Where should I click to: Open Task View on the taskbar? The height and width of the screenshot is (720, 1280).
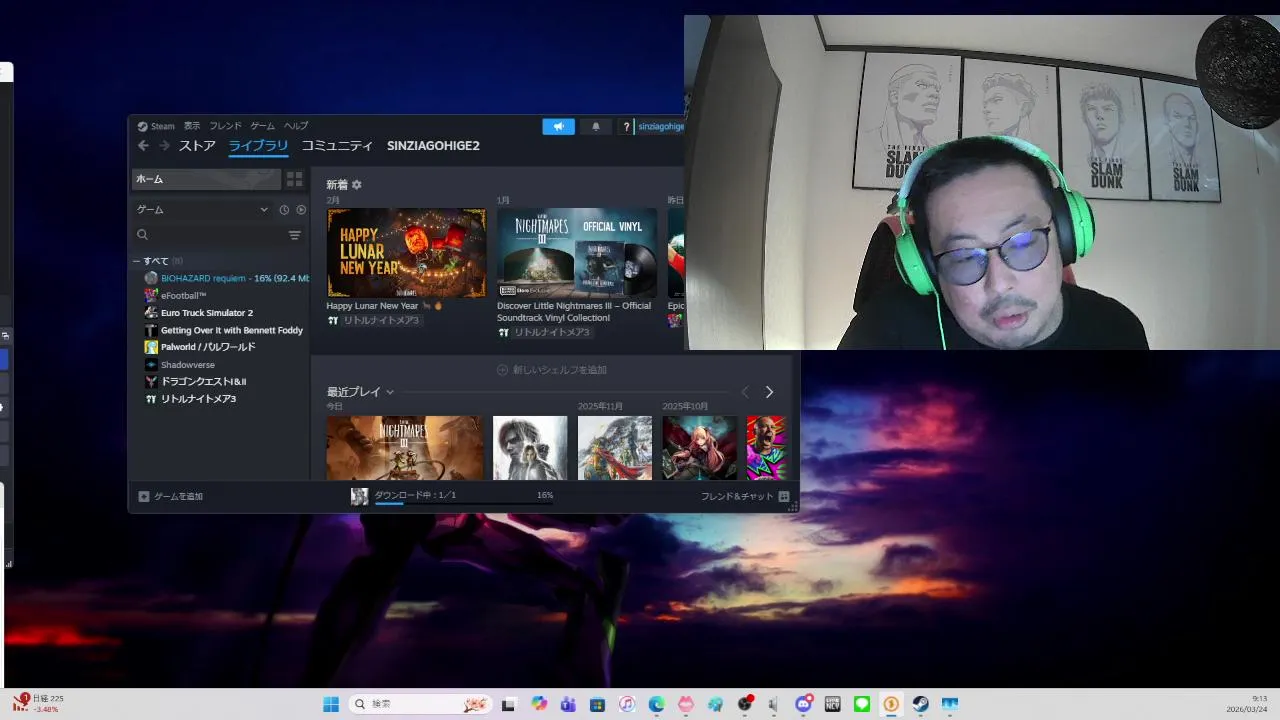tap(508, 704)
